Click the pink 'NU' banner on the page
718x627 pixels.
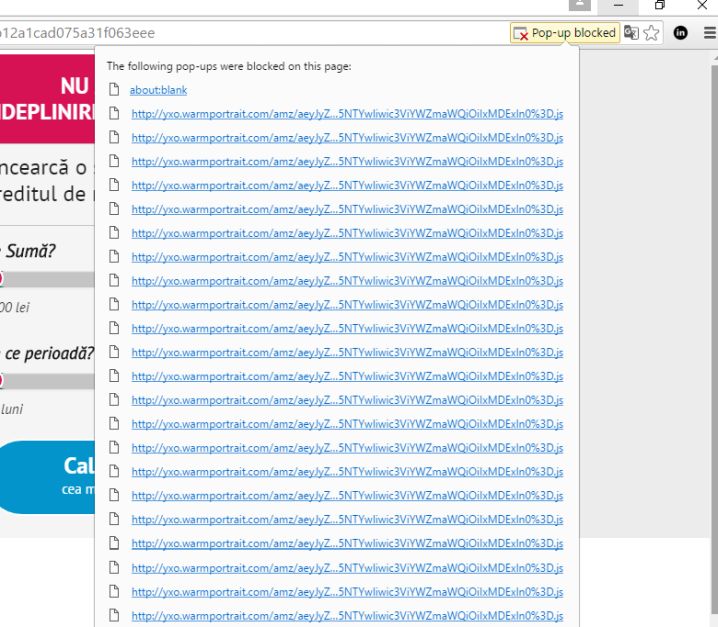click(48, 98)
